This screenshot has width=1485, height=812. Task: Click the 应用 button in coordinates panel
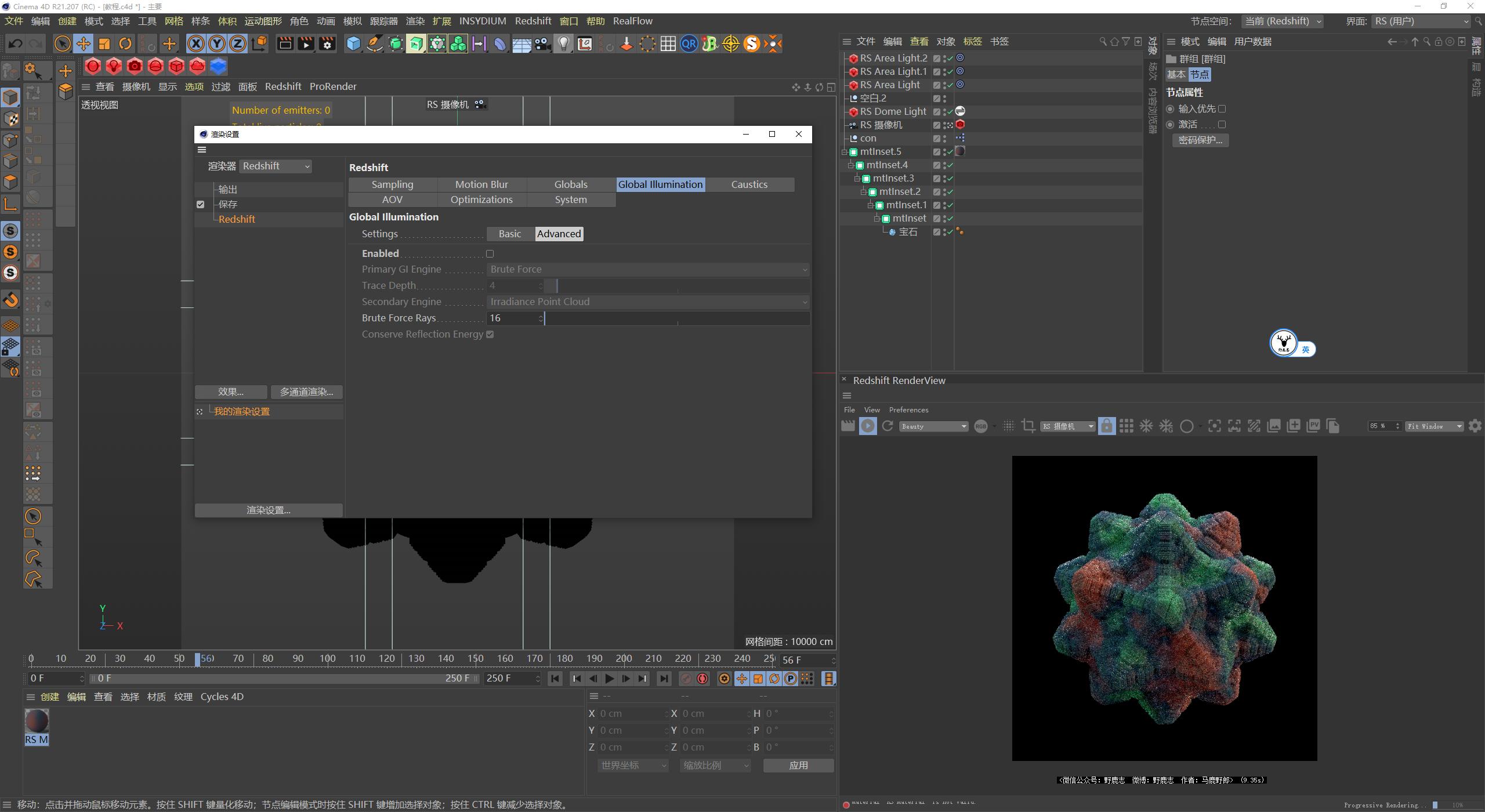click(798, 764)
